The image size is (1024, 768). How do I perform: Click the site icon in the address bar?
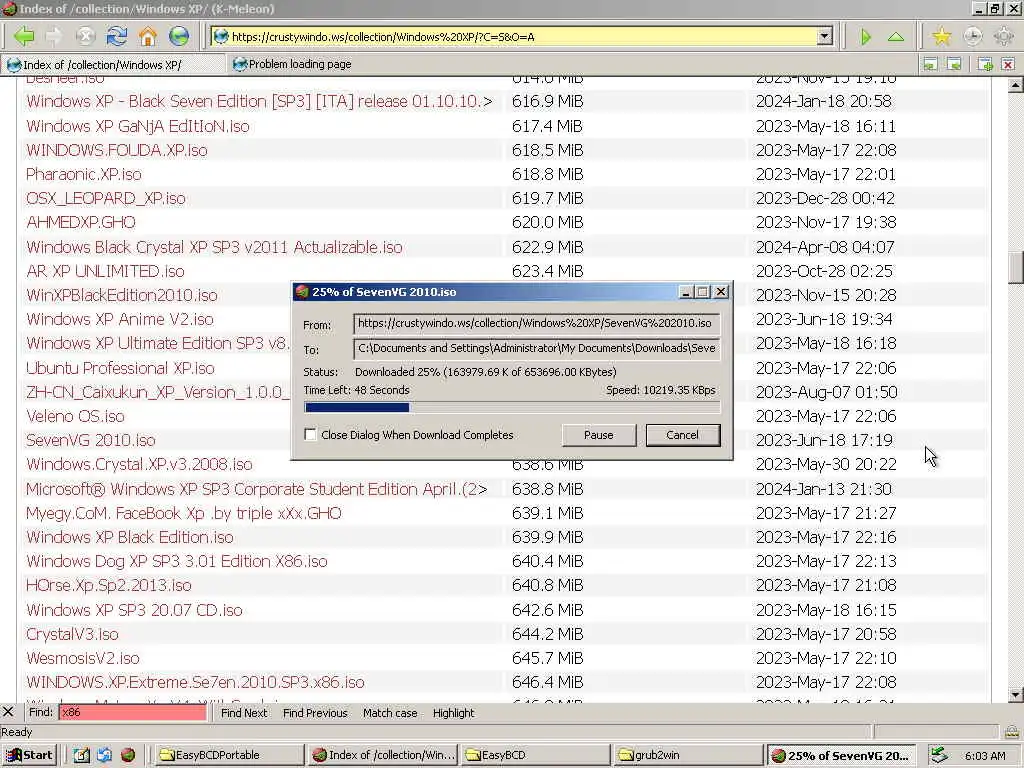221,37
